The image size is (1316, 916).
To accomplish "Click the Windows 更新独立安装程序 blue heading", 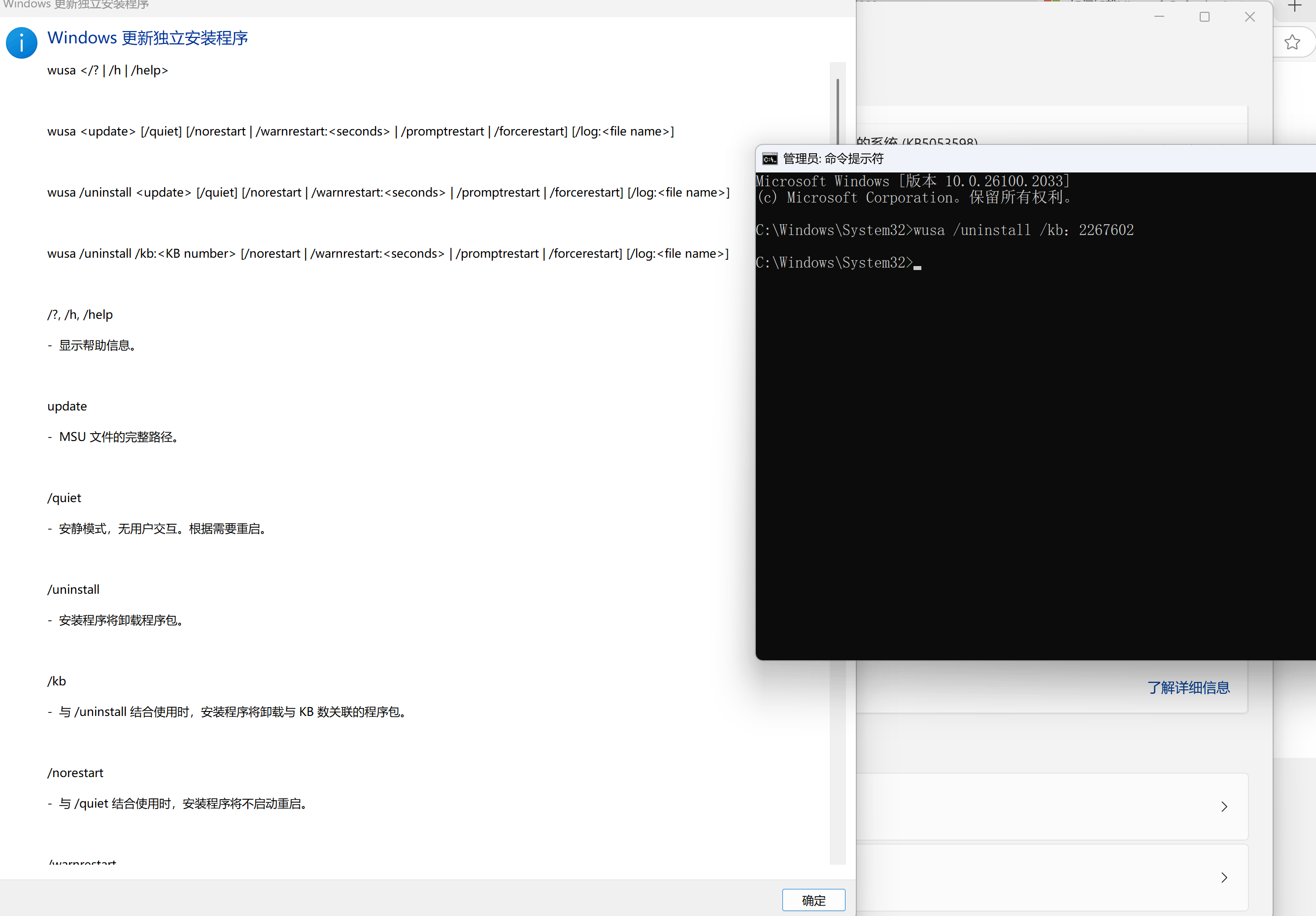I will click(x=147, y=38).
